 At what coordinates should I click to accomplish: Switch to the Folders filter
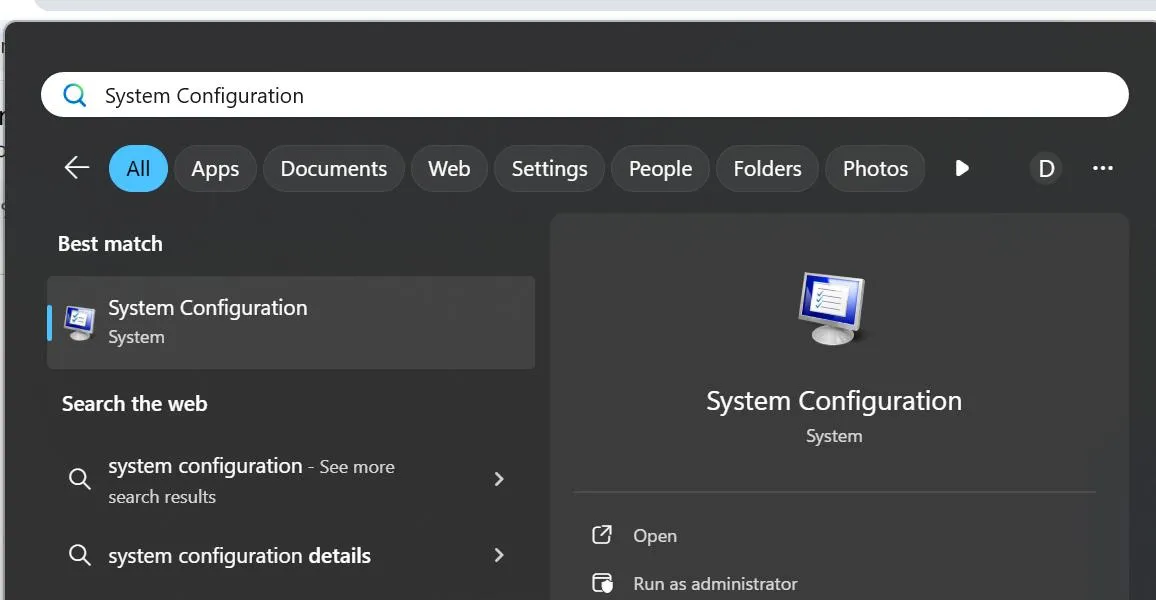tap(767, 169)
